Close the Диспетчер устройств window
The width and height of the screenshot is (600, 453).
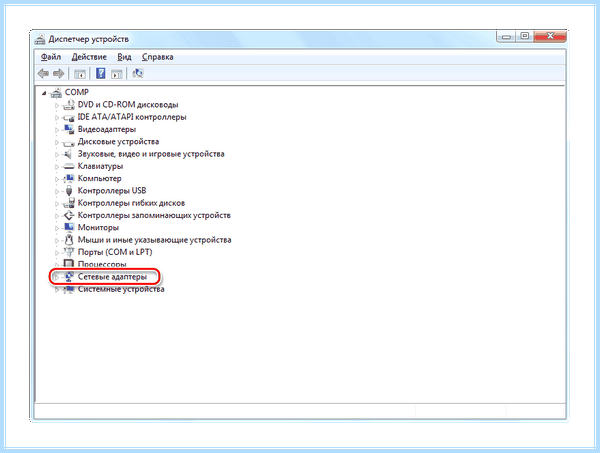coord(550,36)
